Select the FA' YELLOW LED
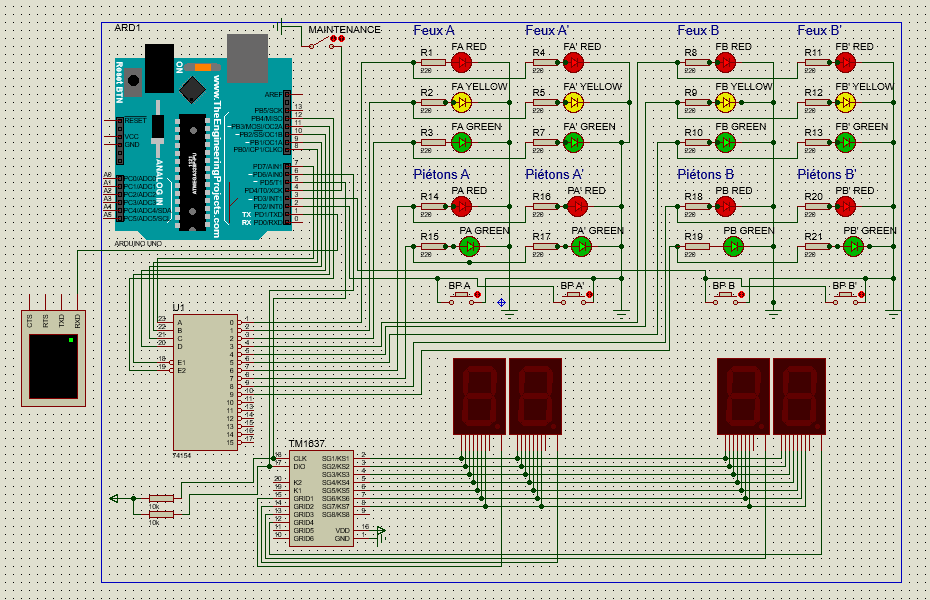 click(573, 103)
